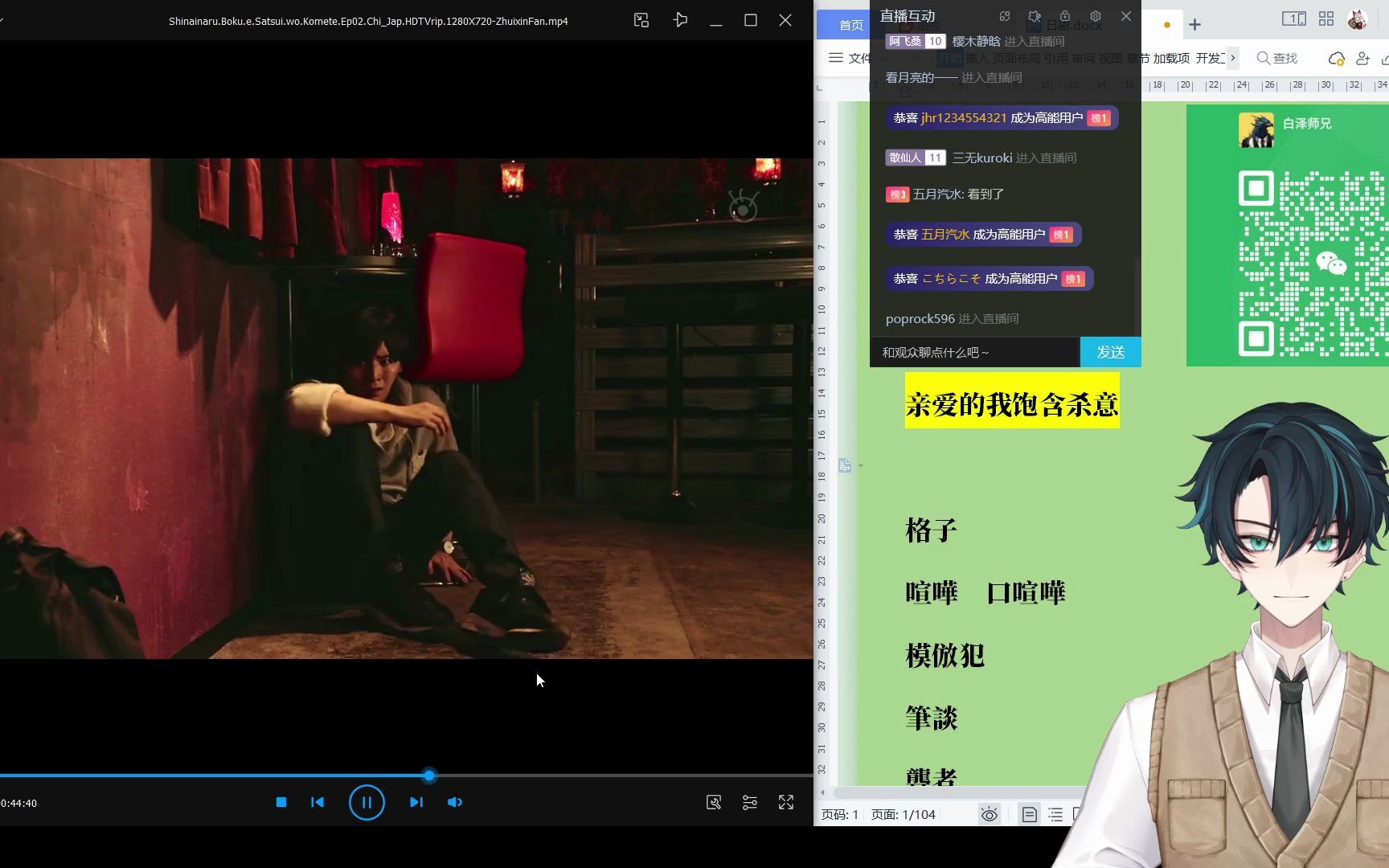Click the heading 亲爱的我饱含杀意
1389x868 pixels.
pos(1012,404)
